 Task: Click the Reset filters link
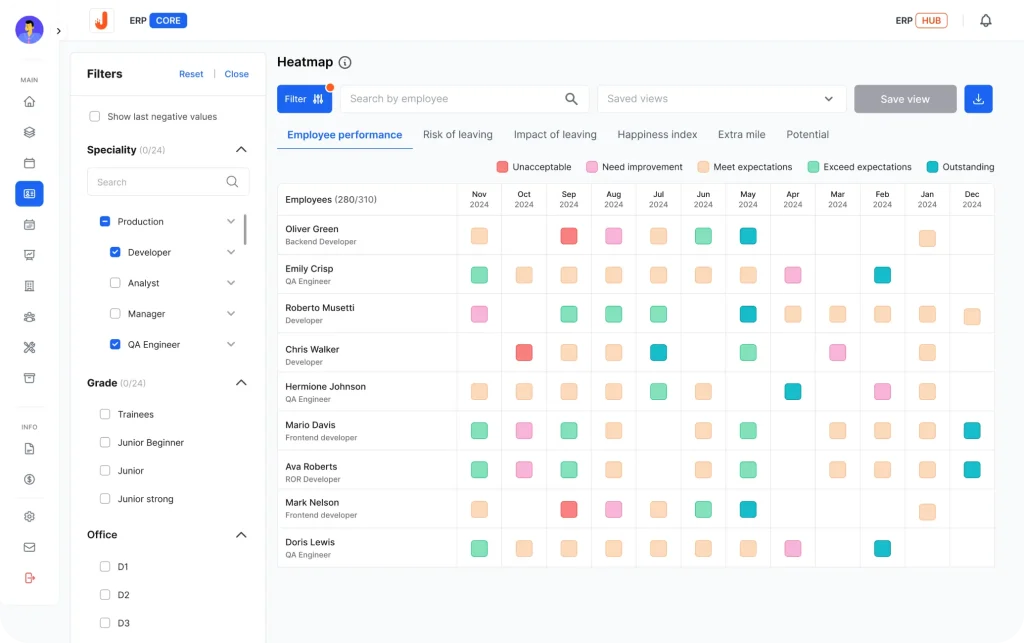click(191, 73)
